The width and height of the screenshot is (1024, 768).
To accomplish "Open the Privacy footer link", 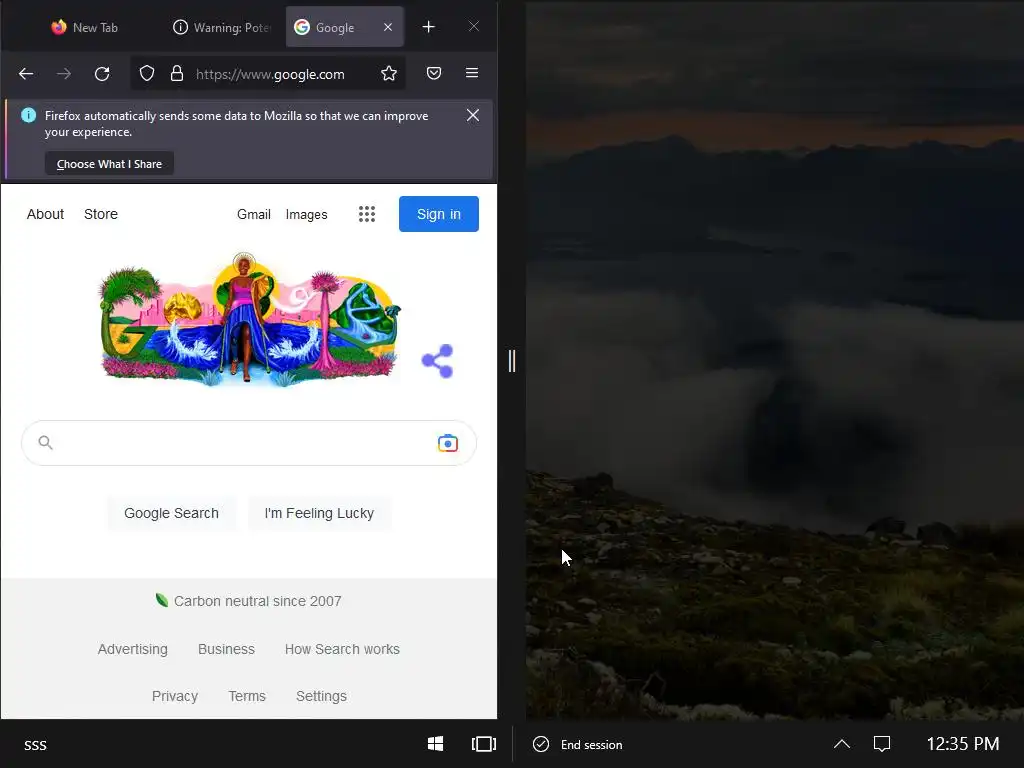I will [x=174, y=696].
